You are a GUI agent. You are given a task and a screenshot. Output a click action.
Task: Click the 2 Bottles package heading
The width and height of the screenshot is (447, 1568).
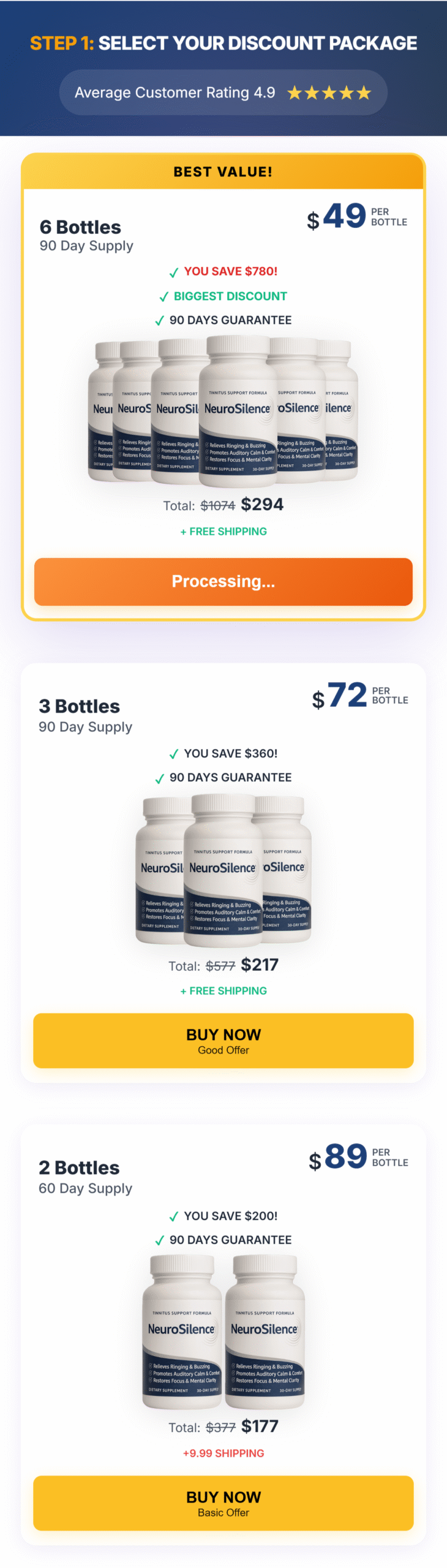tap(79, 1168)
